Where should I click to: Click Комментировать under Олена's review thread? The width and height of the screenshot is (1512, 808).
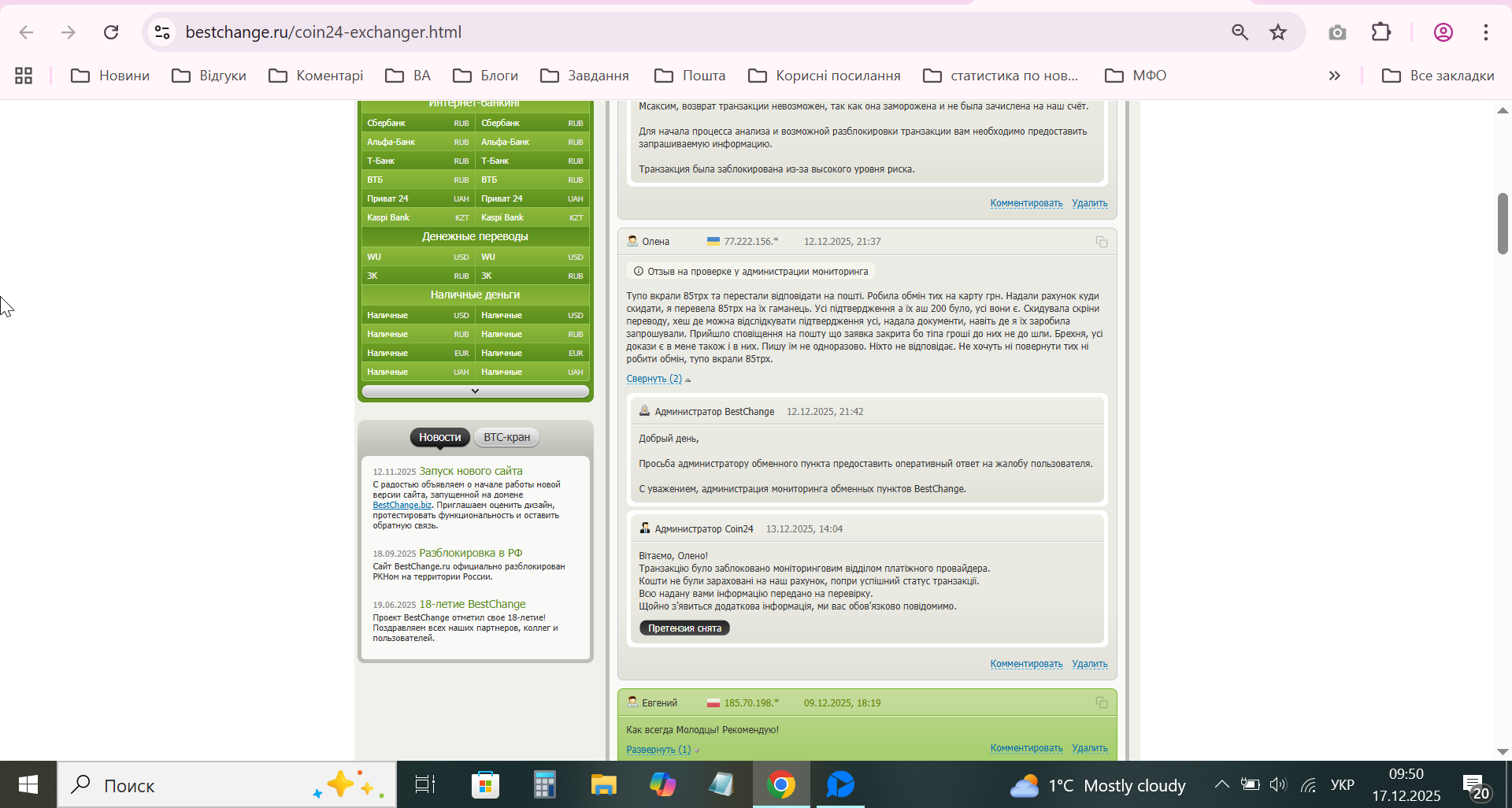click(x=1026, y=664)
